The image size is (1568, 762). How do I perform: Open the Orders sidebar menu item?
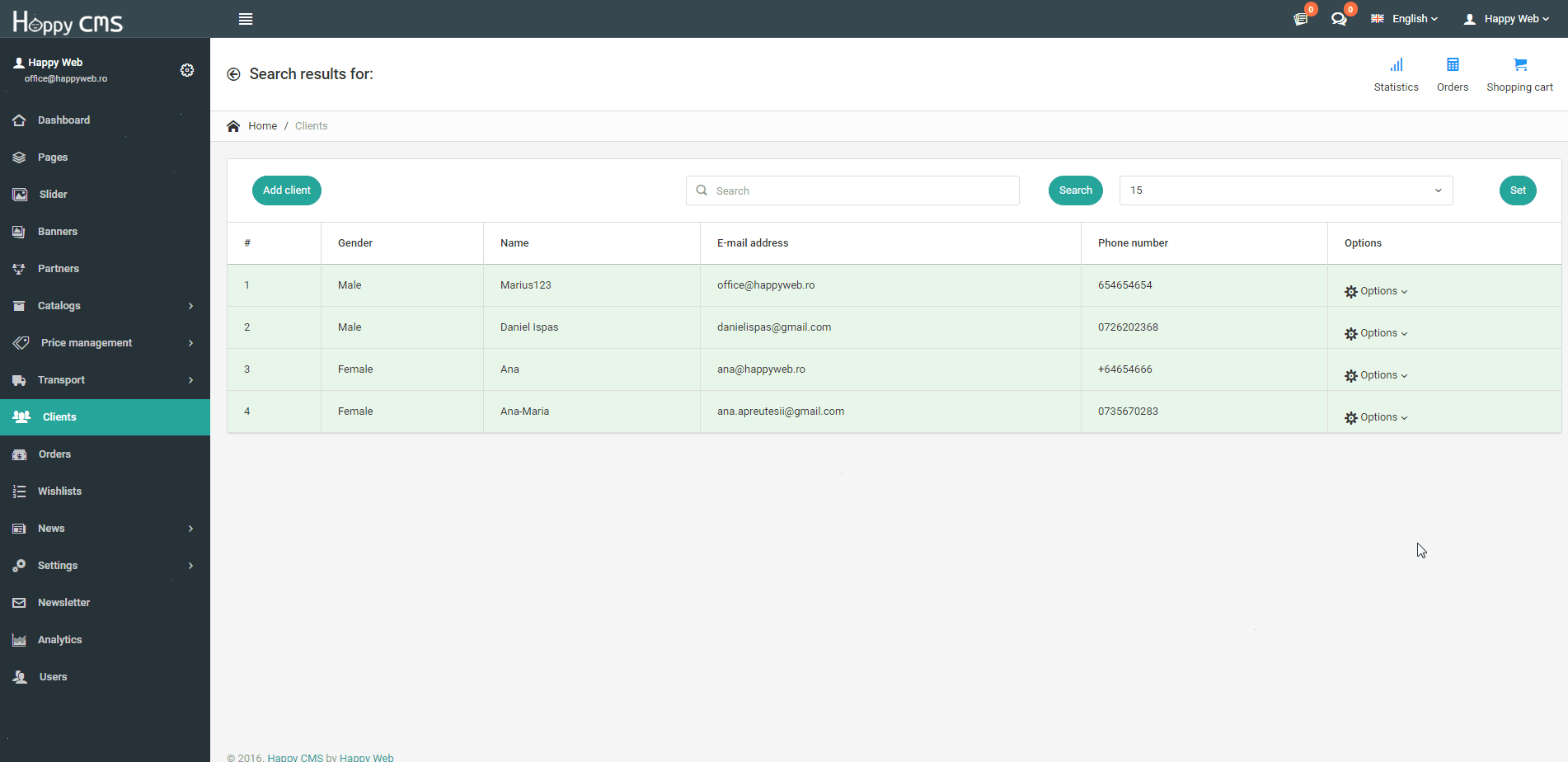pos(105,454)
